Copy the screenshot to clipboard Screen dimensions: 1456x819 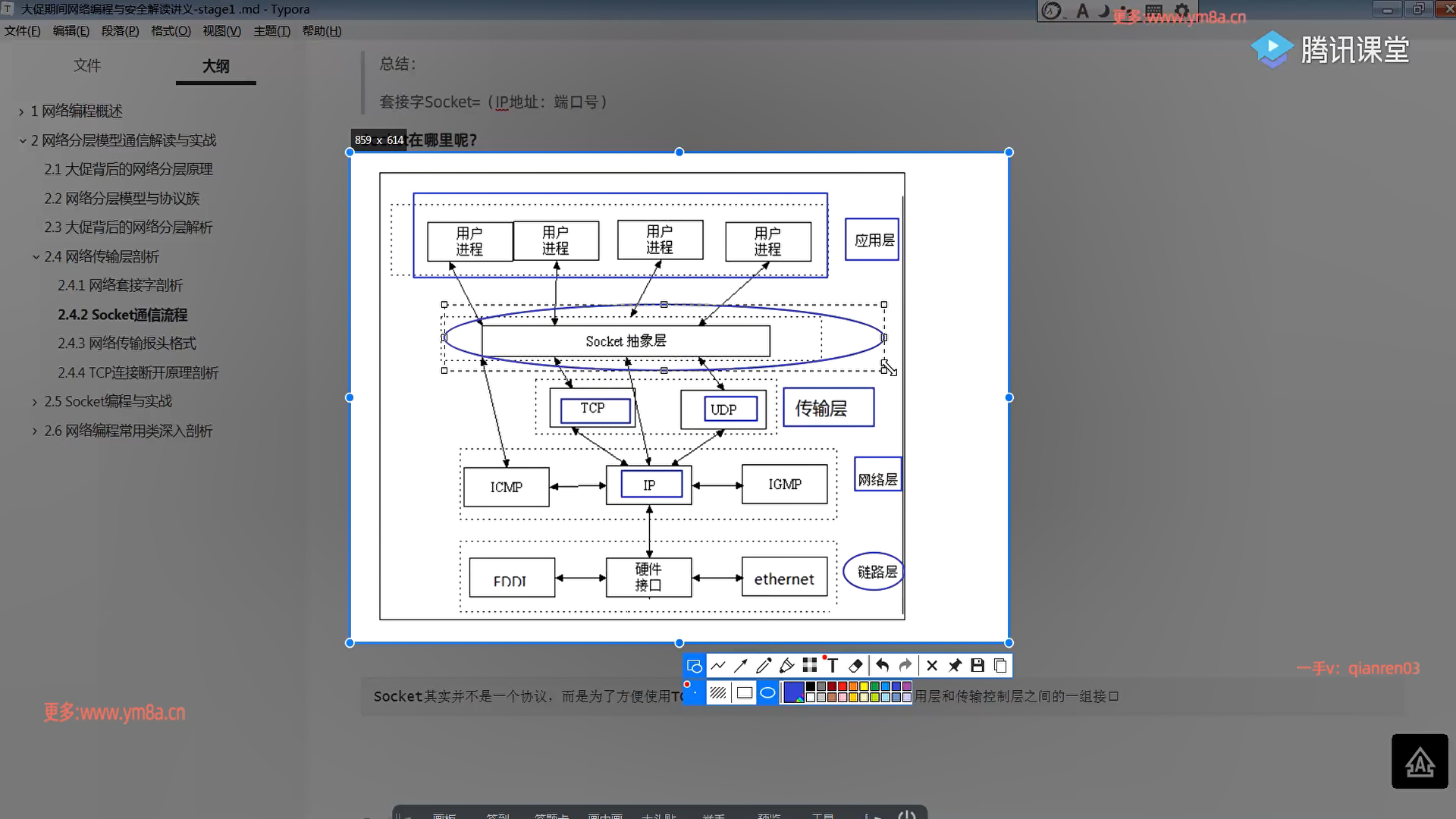[x=1000, y=665]
